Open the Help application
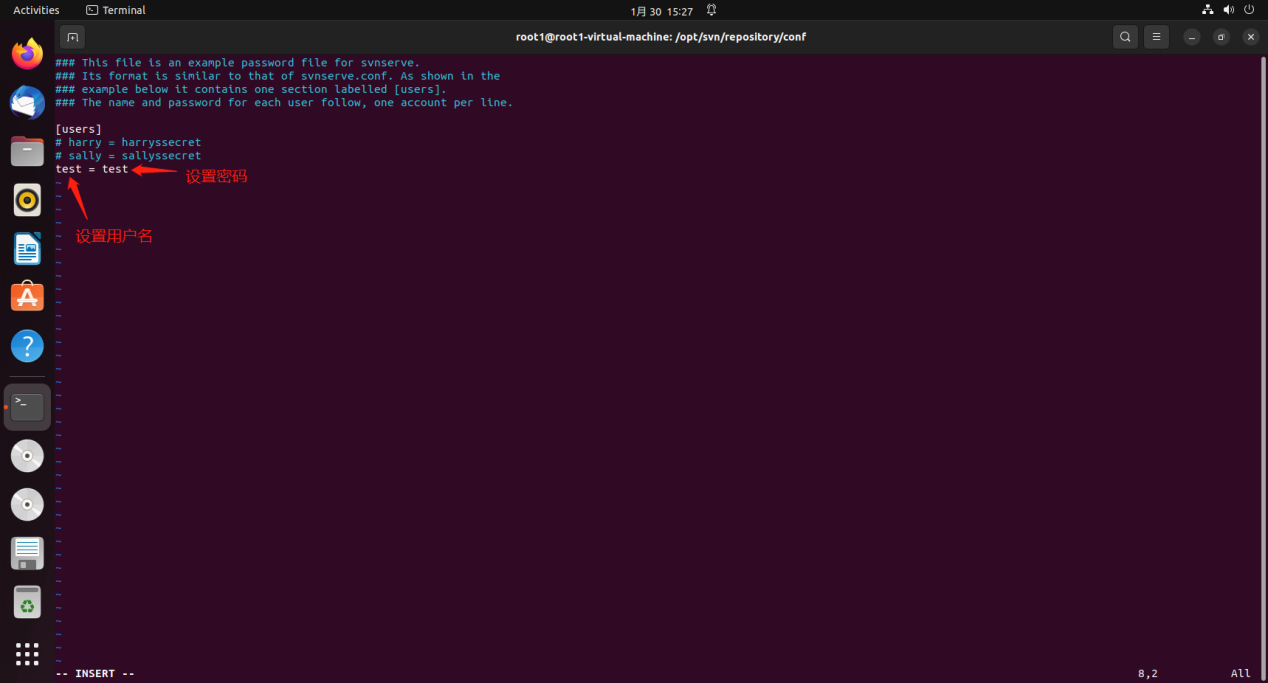 (27, 346)
